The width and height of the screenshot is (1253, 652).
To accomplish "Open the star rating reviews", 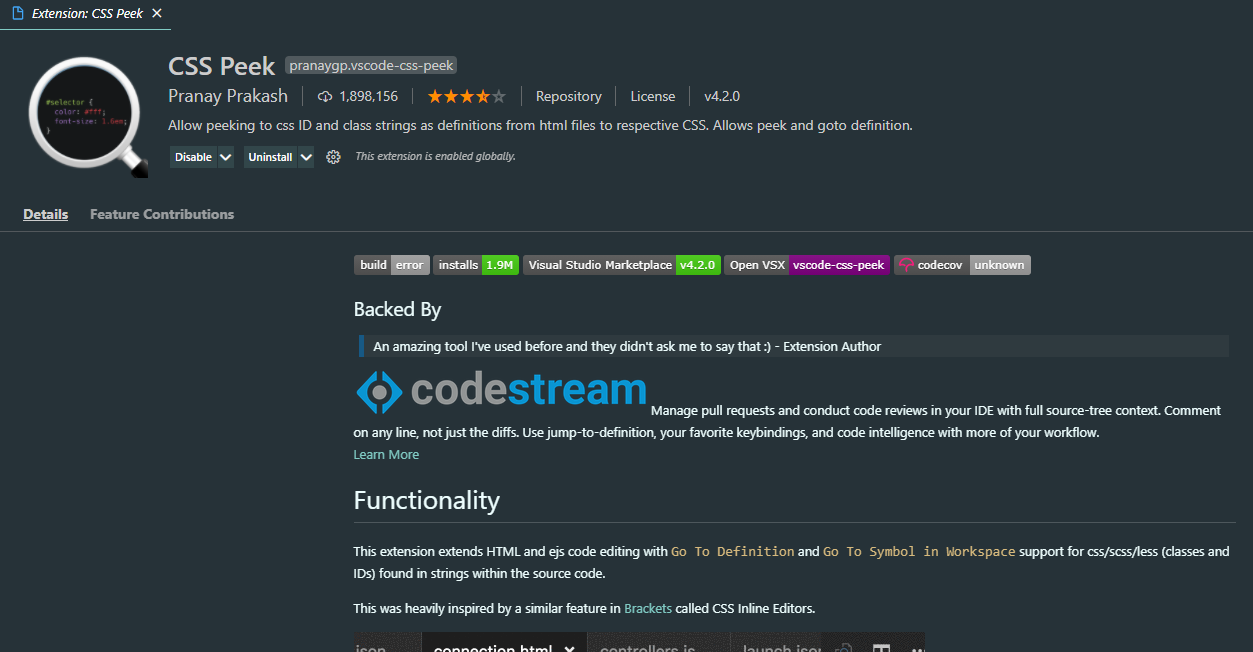I will click(x=467, y=97).
